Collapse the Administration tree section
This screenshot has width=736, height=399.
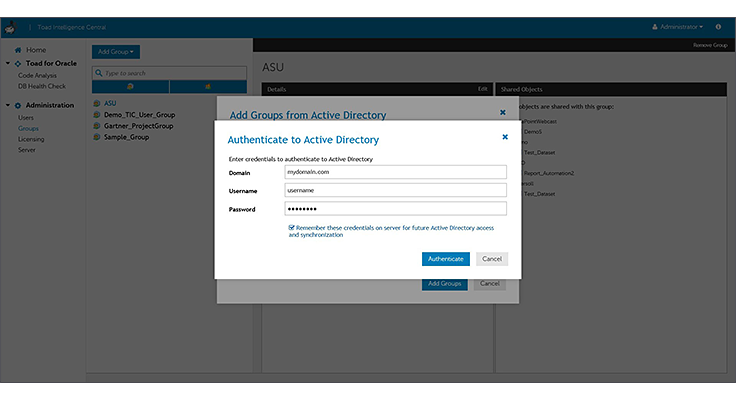8,105
